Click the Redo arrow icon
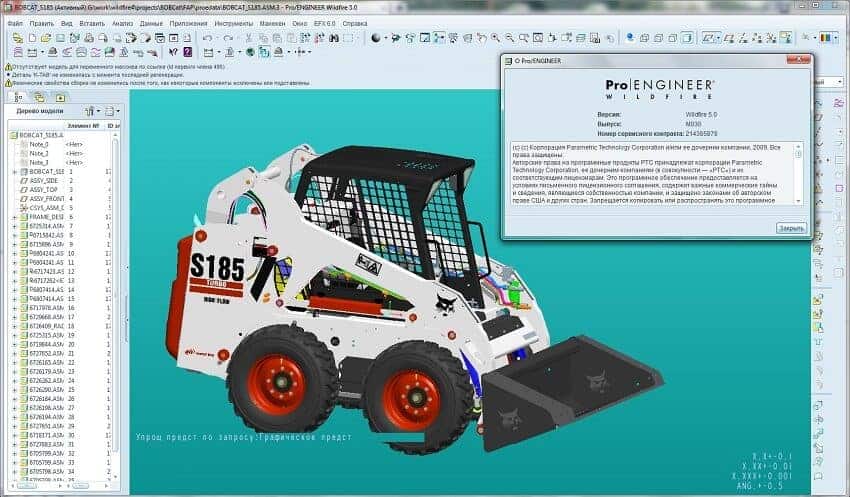 [x=228, y=38]
